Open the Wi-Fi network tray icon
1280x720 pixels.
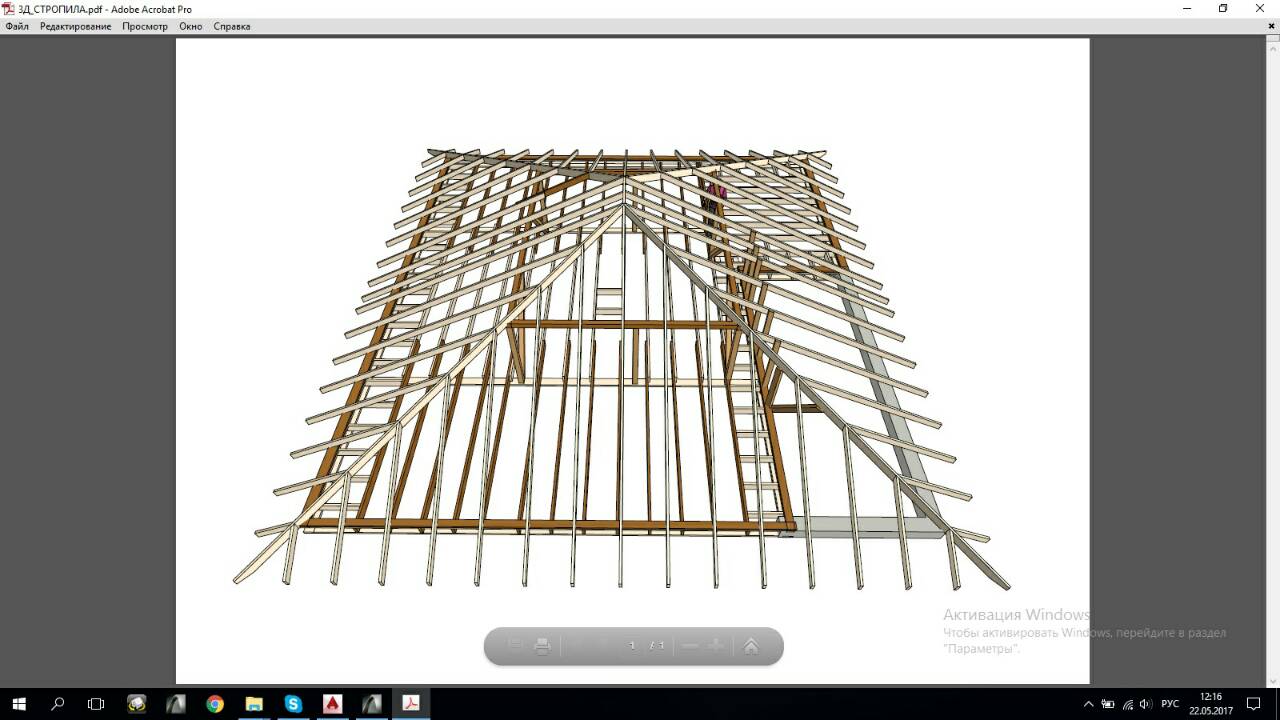(1127, 704)
